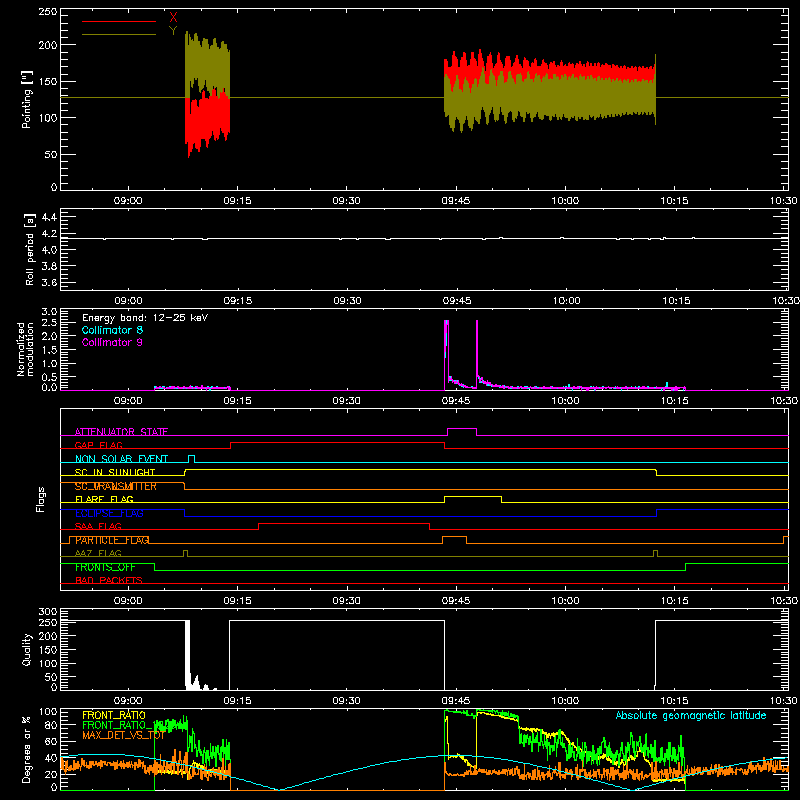This screenshot has height=800, width=800.
Task: Click the 3.6 tick on Roll period axis
Action: (x=49, y=282)
